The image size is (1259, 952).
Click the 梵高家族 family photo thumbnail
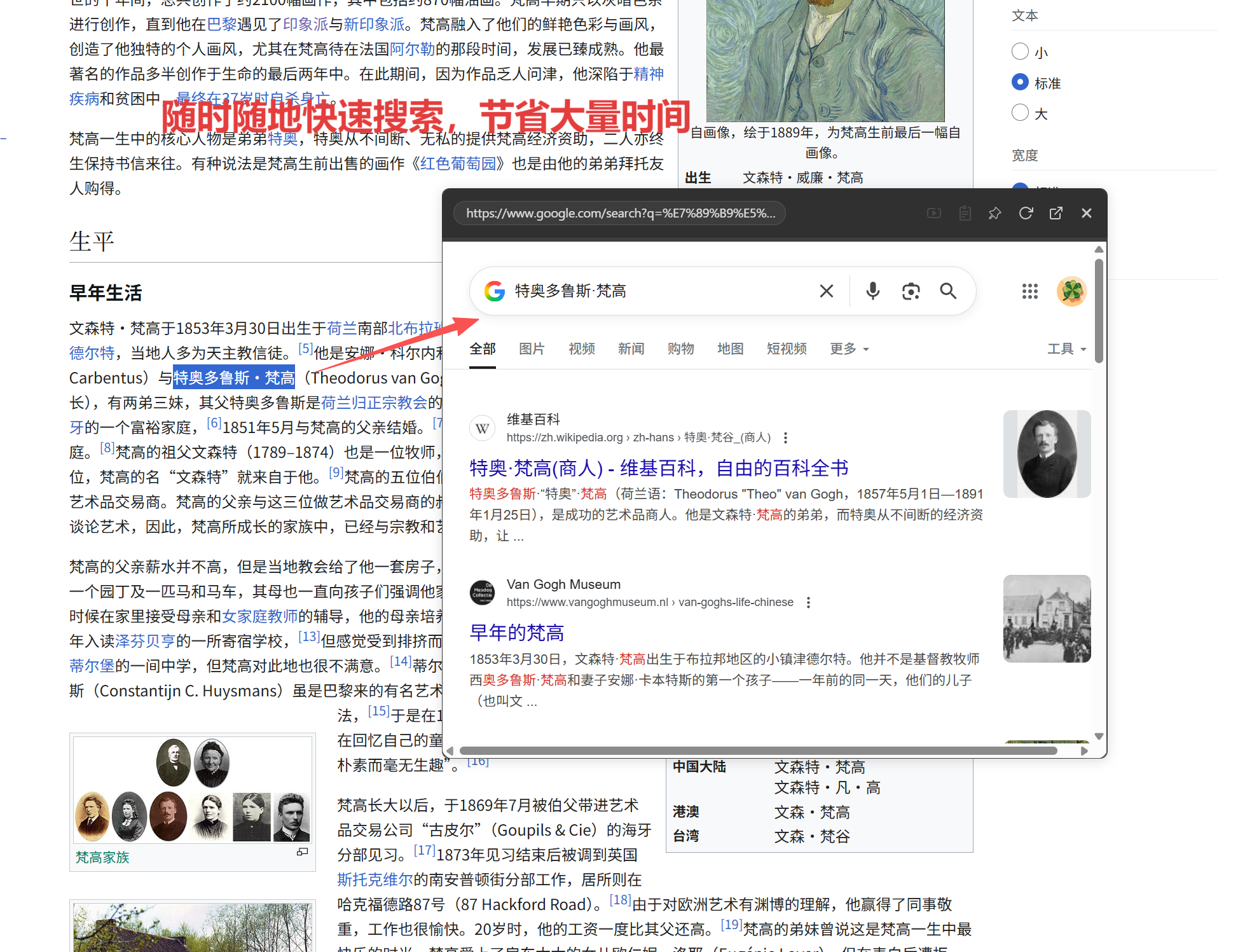(x=193, y=789)
